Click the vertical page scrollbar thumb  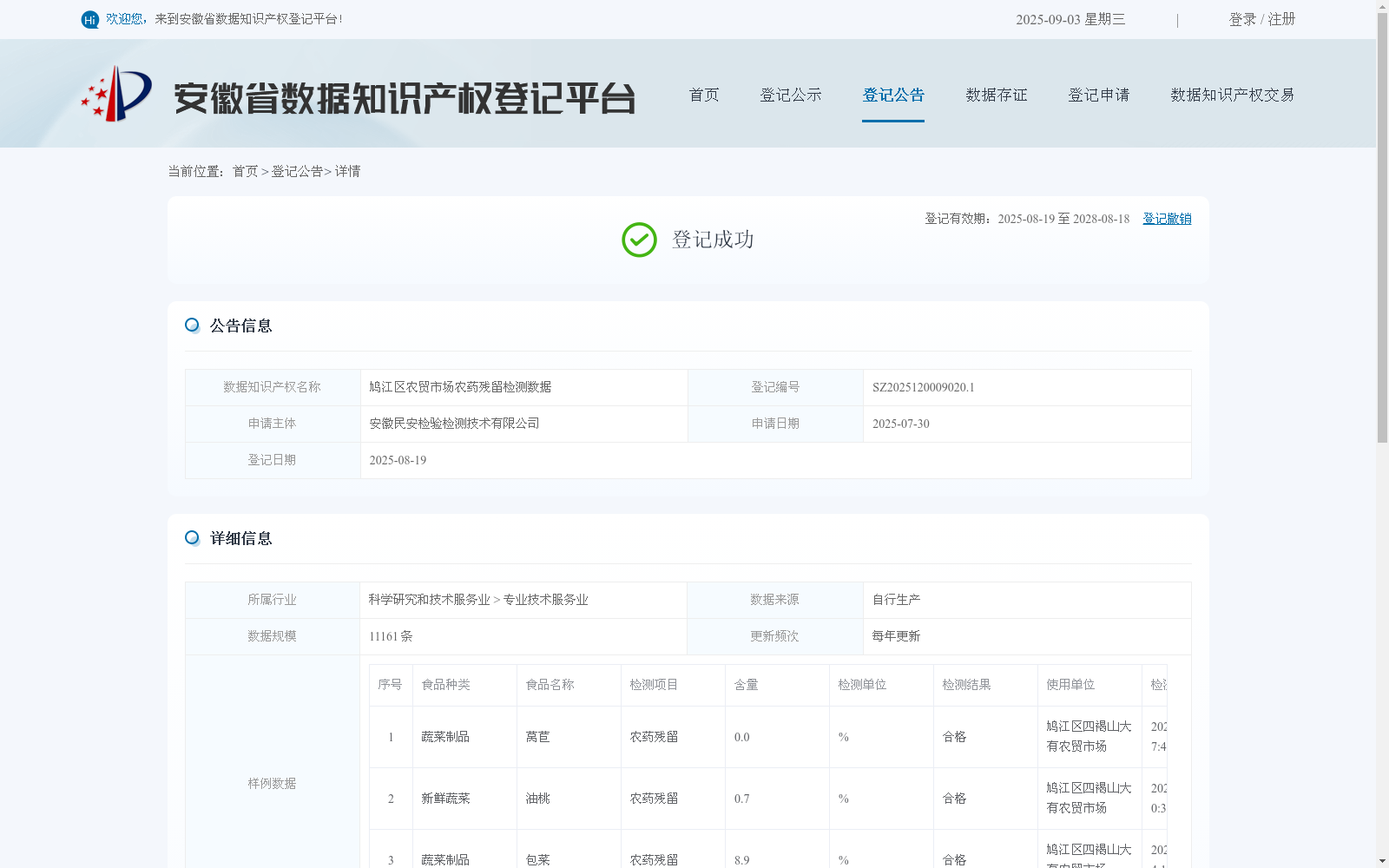(x=1382, y=228)
